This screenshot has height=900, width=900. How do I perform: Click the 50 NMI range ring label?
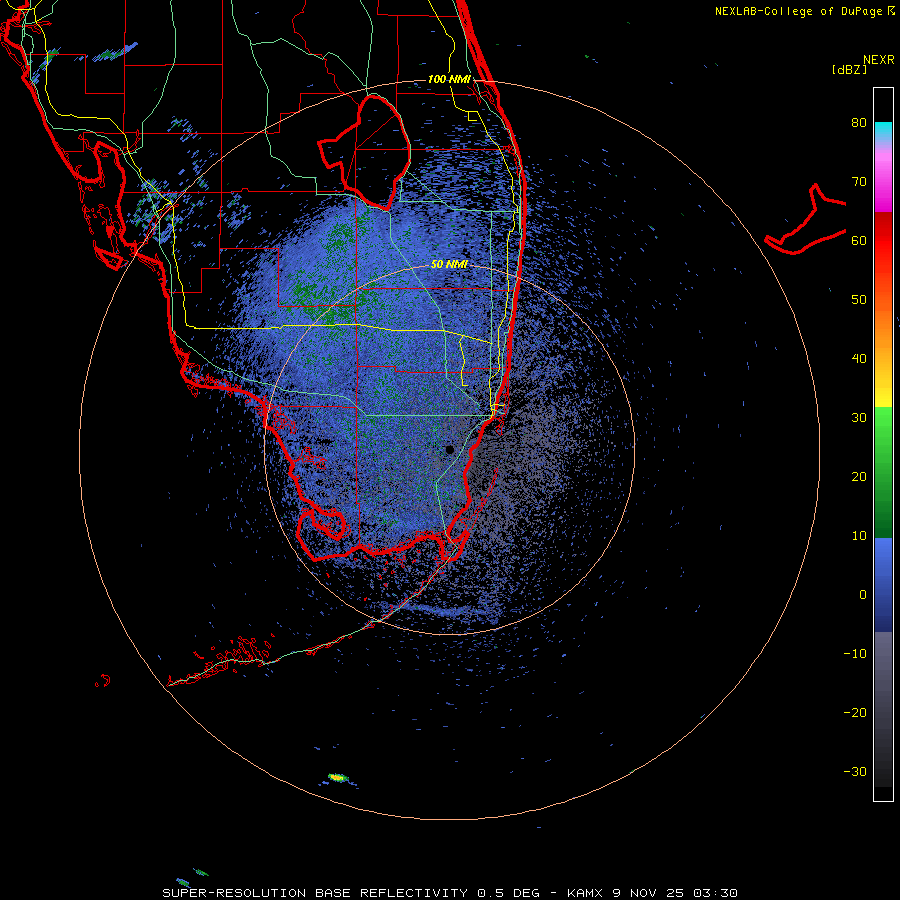point(449,264)
